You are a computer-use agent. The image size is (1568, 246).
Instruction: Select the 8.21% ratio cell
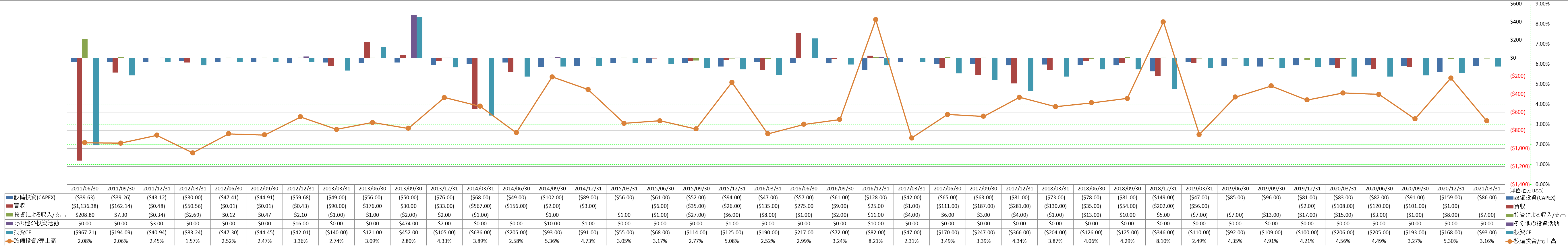pyautogui.click(x=875, y=241)
